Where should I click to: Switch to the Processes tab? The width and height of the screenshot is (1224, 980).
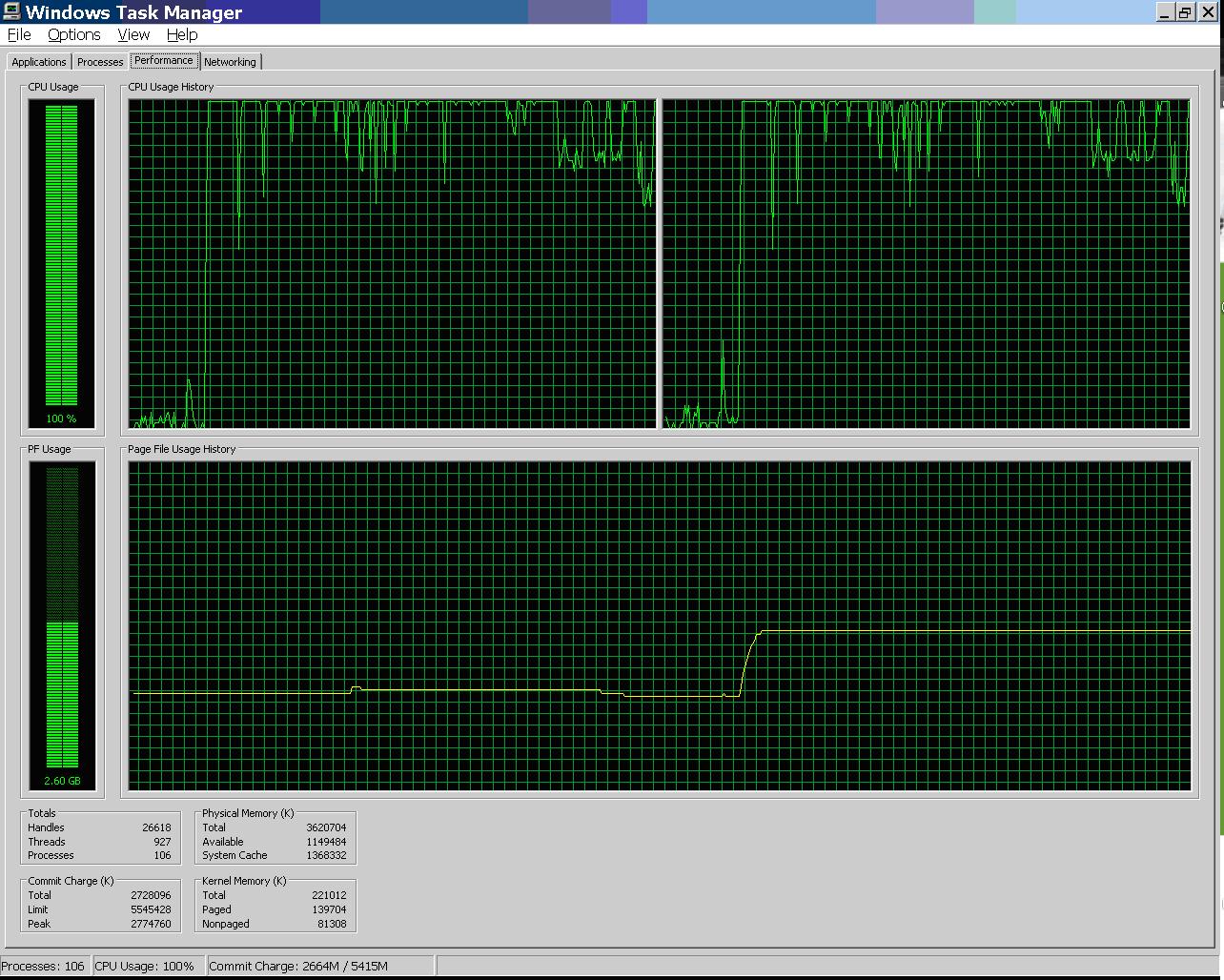(x=100, y=62)
